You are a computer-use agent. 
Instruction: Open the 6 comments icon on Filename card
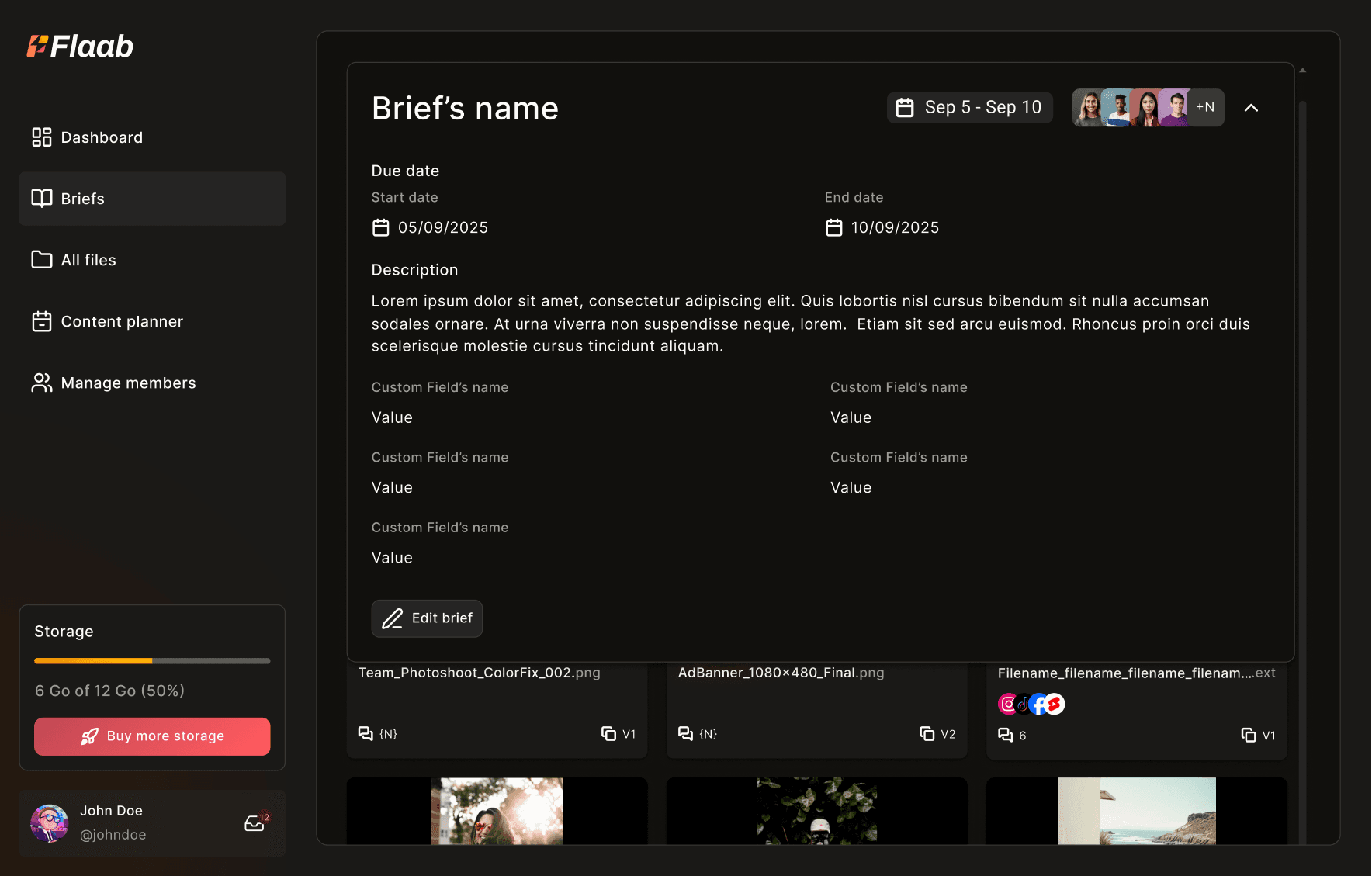pyautogui.click(x=1006, y=735)
